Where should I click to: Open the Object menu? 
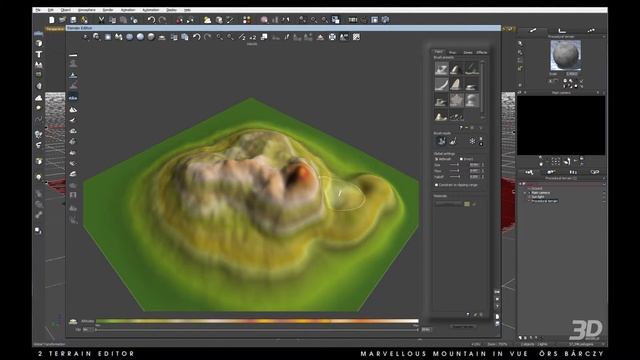pos(65,10)
